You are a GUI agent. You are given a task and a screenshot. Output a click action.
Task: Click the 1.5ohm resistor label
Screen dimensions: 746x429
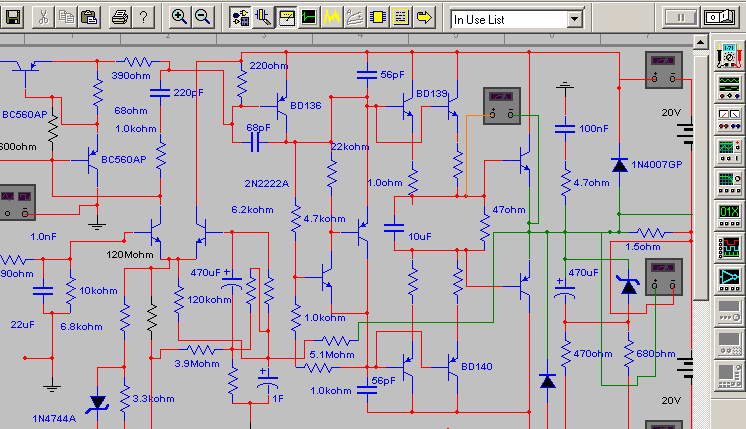pyautogui.click(x=643, y=247)
